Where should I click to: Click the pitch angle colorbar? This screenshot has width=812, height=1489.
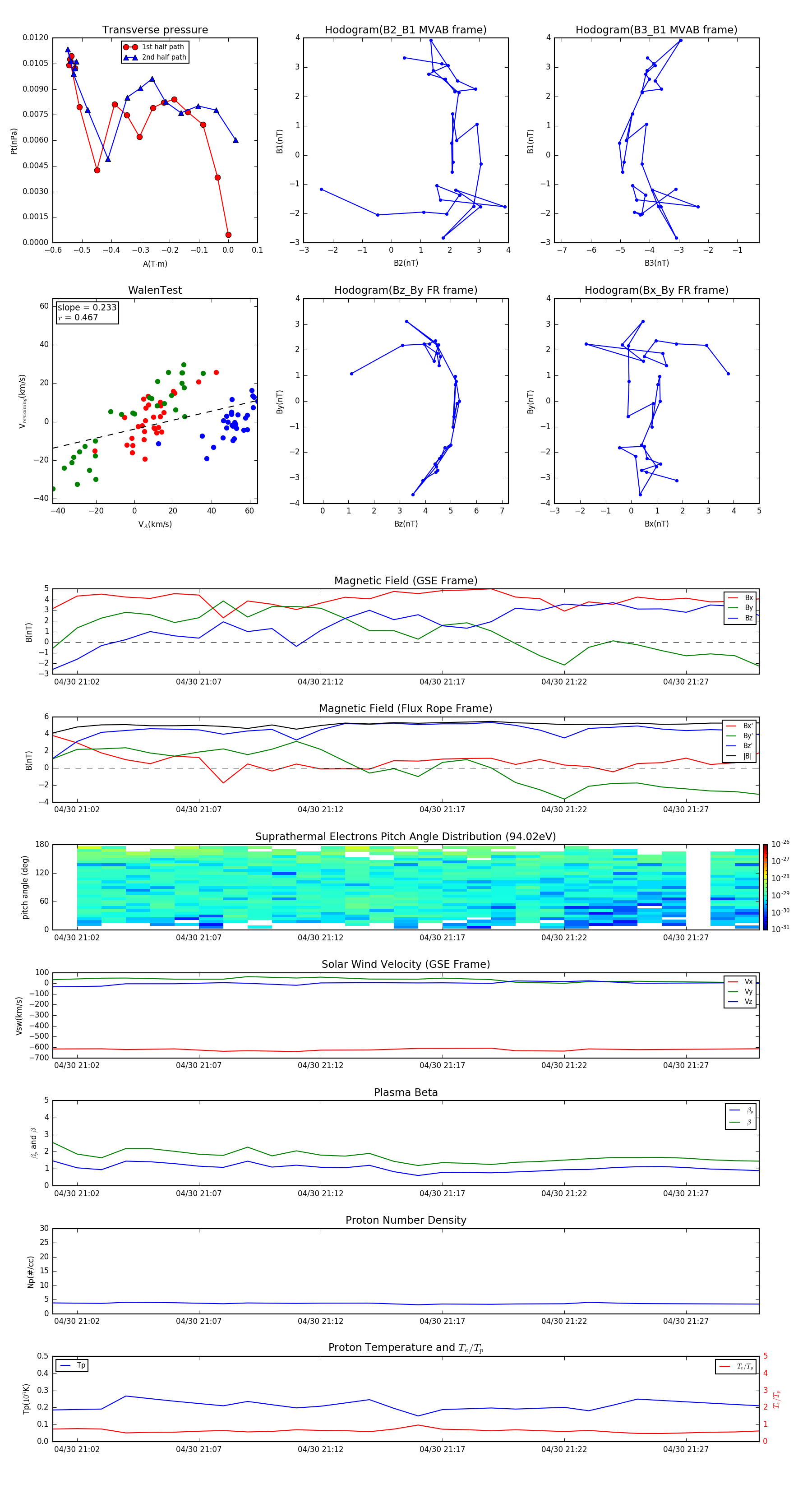pyautogui.click(x=765, y=887)
